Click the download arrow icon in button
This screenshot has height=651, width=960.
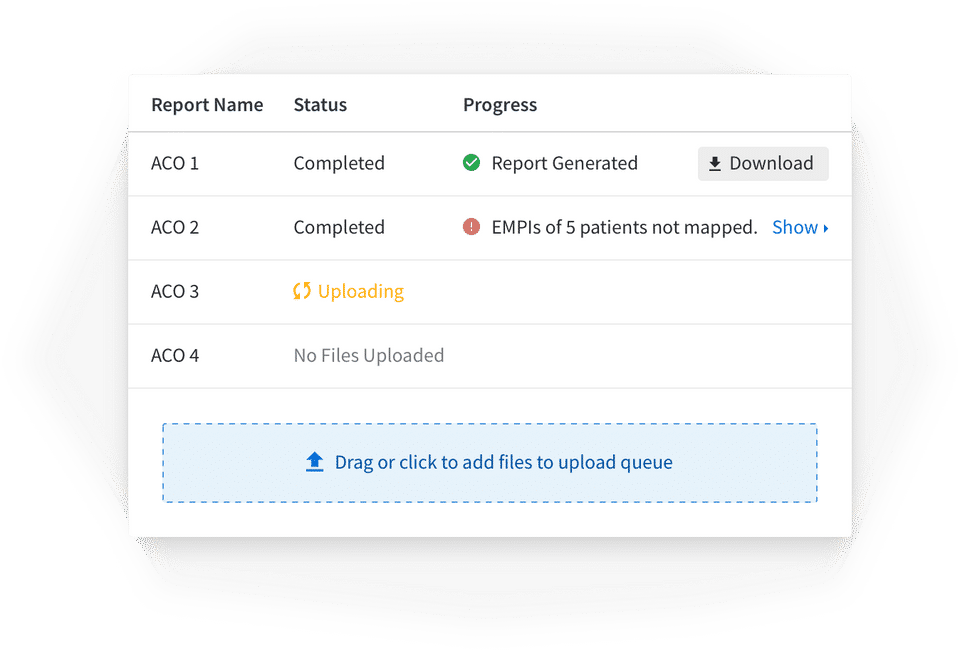coord(715,164)
